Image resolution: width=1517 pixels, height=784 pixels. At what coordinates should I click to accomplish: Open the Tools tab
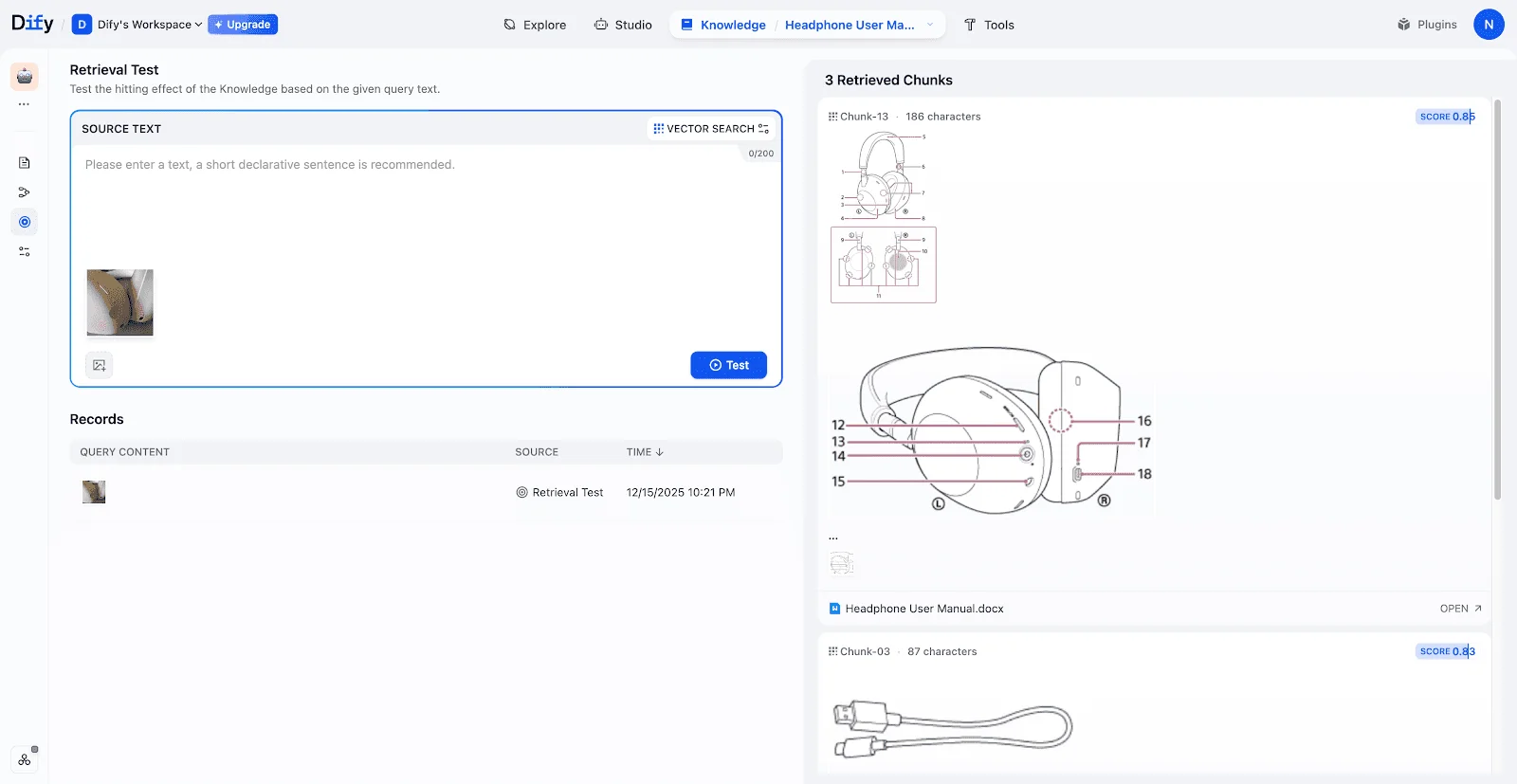pos(989,25)
